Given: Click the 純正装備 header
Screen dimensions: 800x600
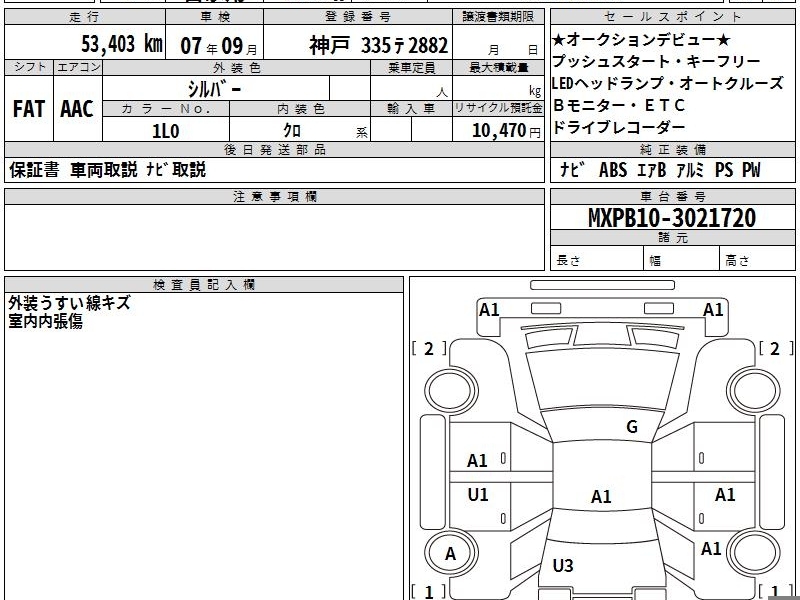Looking at the screenshot, I should [672, 149].
